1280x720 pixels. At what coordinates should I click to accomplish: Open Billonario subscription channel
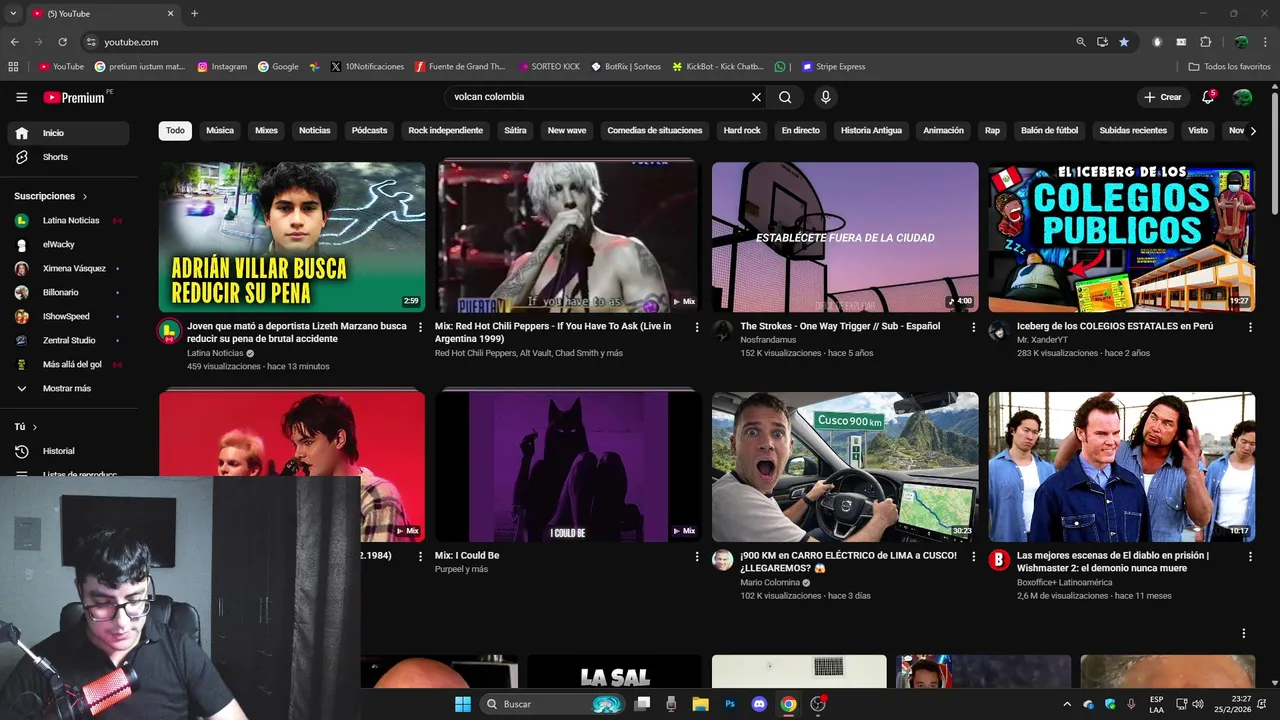click(68, 292)
